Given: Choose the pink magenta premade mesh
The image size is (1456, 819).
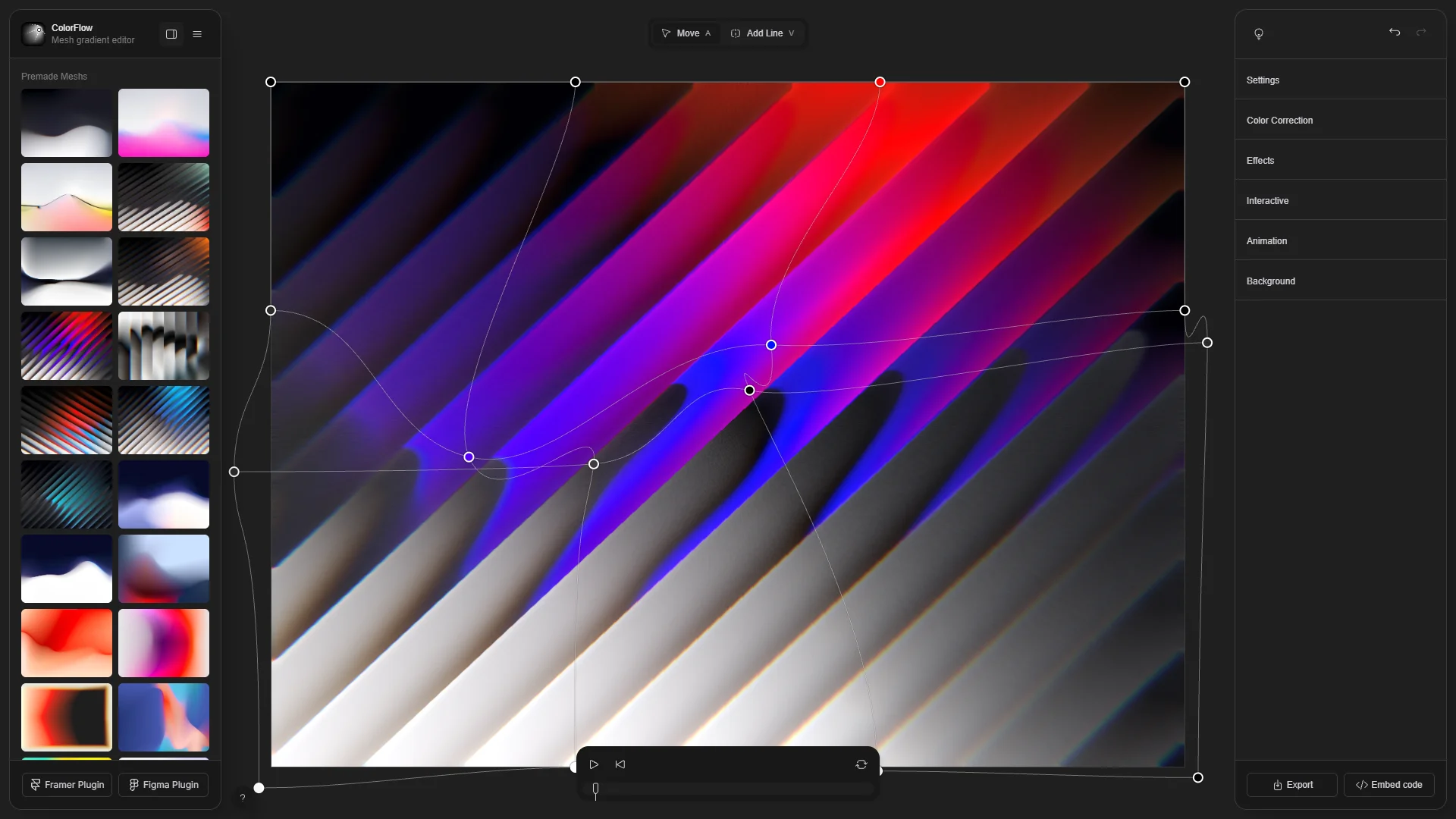Looking at the screenshot, I should (x=164, y=123).
